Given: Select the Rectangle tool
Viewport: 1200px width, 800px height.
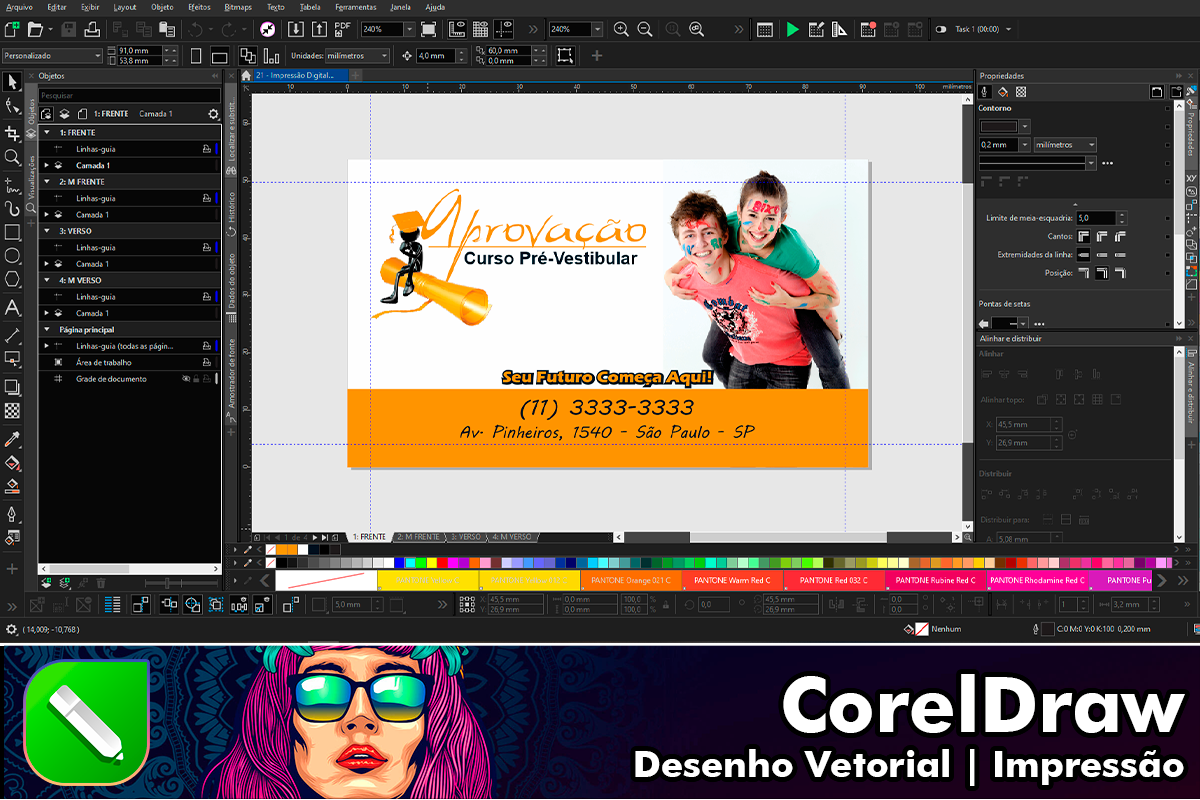Looking at the screenshot, I should (12, 232).
